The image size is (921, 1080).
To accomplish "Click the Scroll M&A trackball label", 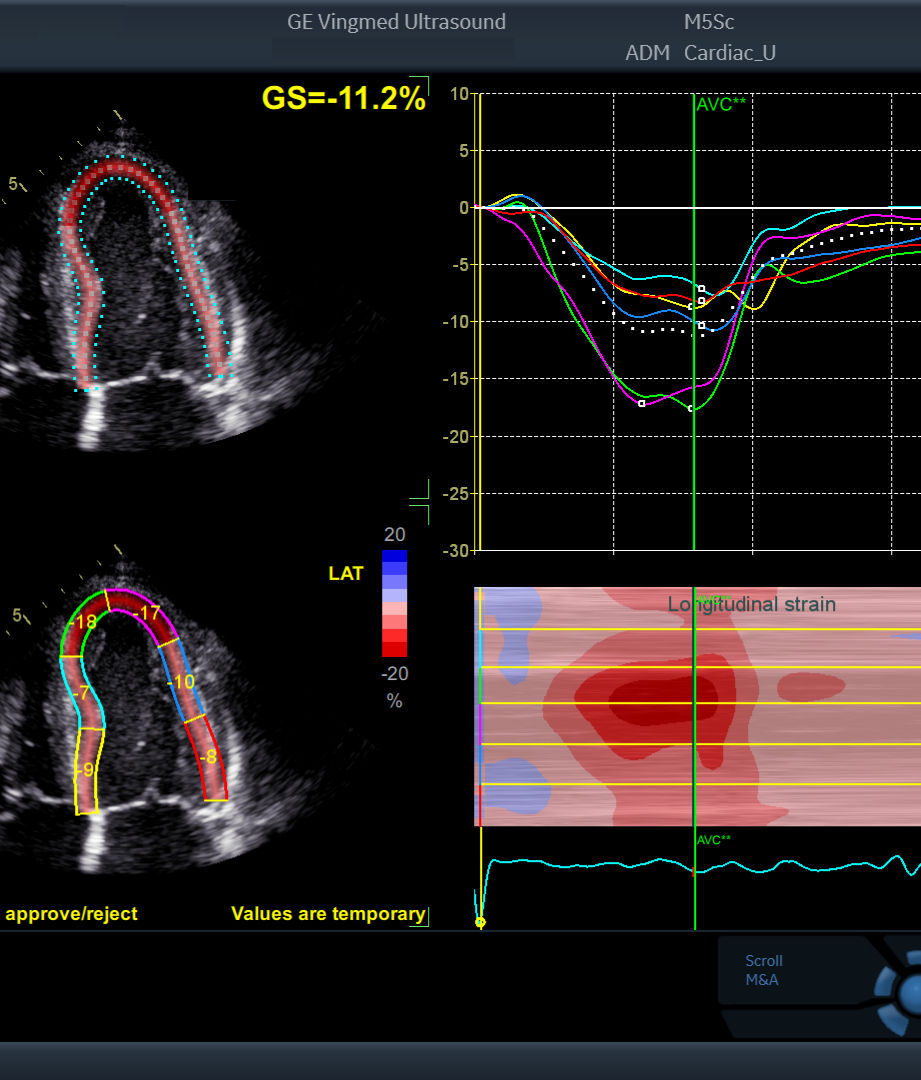I will [763, 970].
